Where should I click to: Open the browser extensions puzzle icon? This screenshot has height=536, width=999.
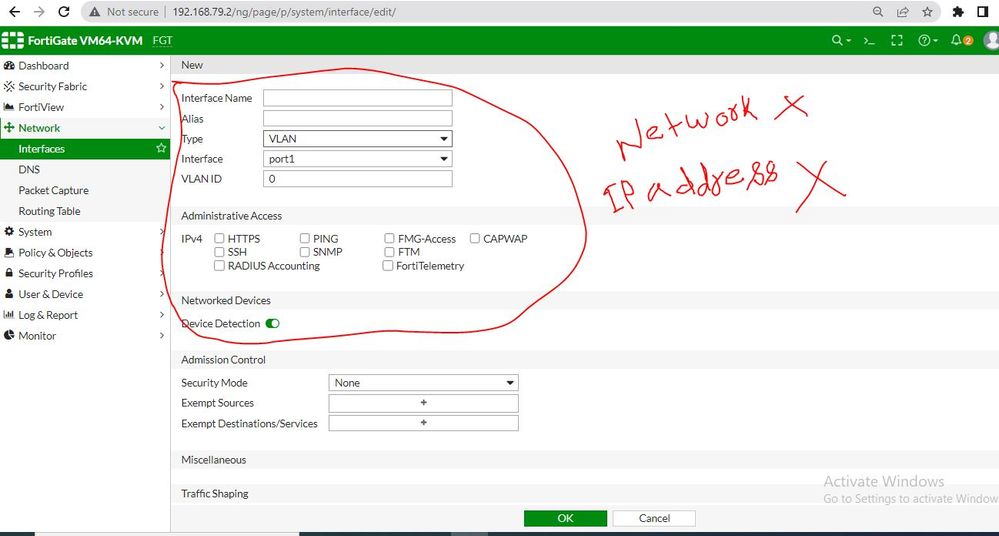(958, 11)
